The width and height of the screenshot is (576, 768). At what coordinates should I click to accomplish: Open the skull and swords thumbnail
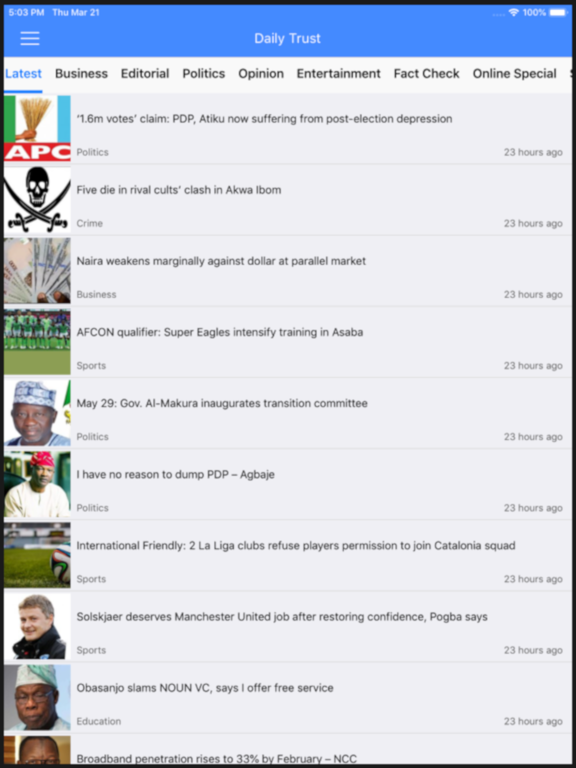pos(37,199)
